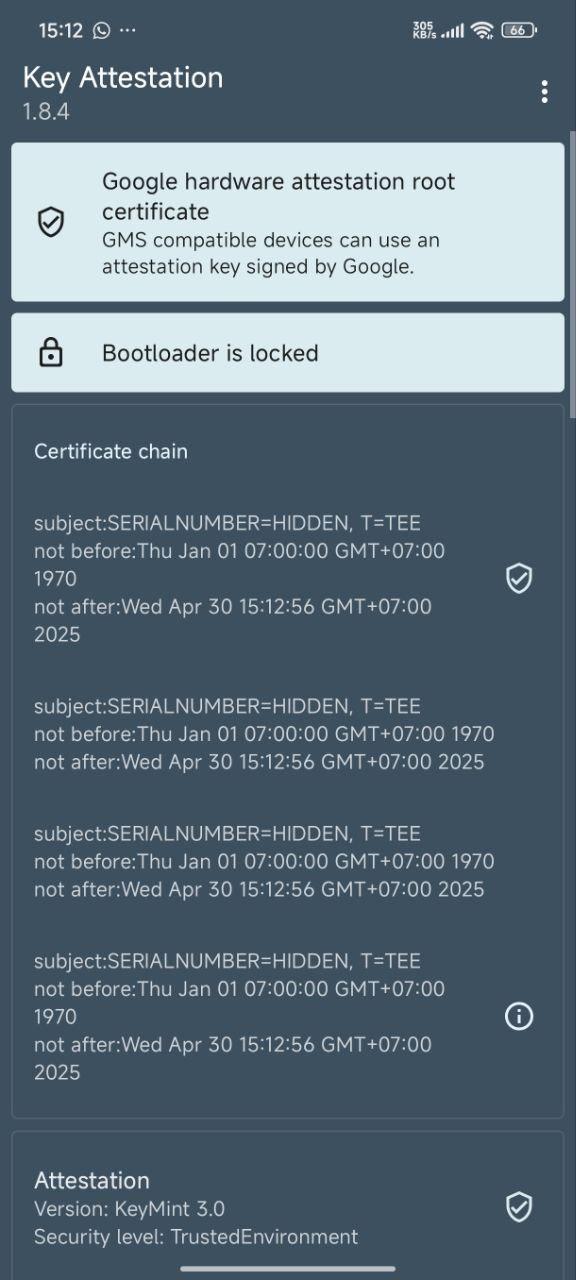Tap the Key Attestation app title
The height and width of the screenshot is (1280, 576).
(123, 77)
